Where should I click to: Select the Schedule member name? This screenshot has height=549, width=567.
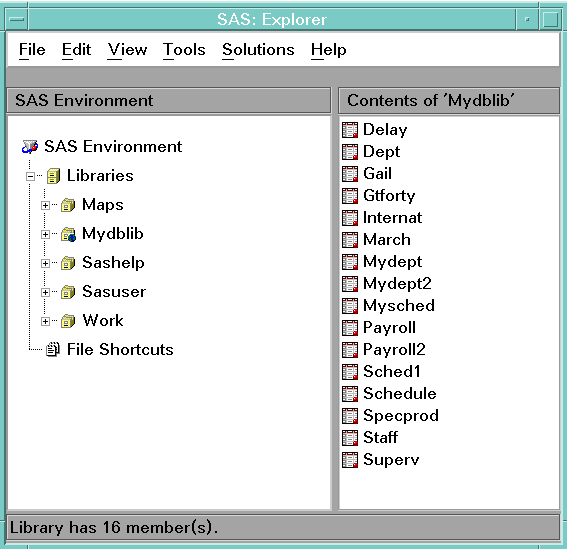400,394
